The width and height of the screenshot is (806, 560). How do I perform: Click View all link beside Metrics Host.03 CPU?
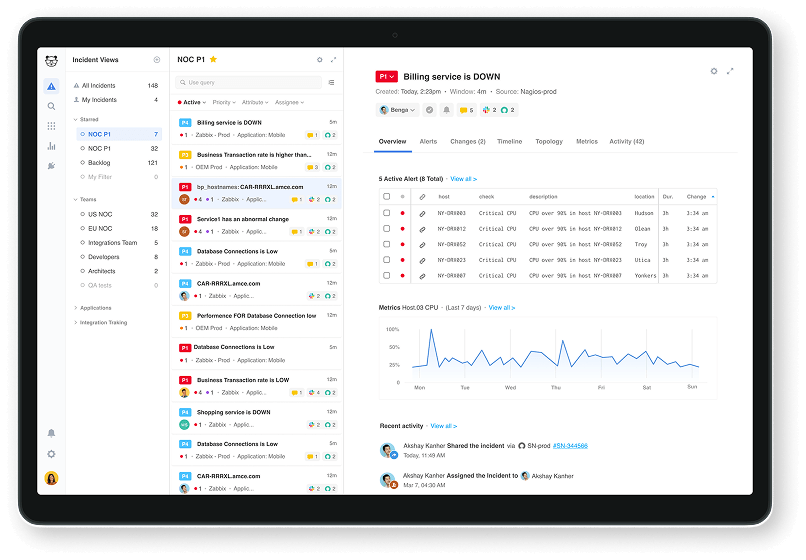[502, 308]
